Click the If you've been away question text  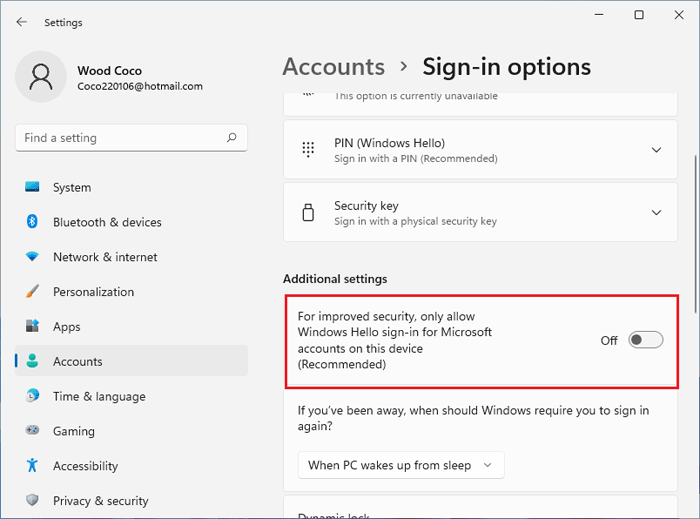(473, 418)
